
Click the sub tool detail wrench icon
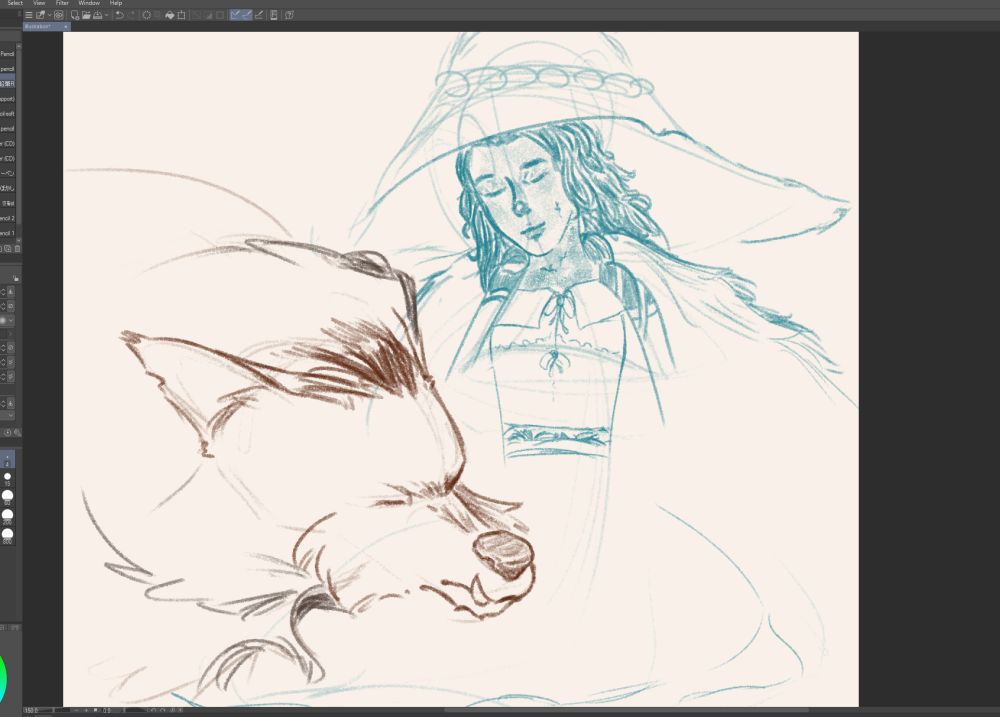[x=17, y=432]
